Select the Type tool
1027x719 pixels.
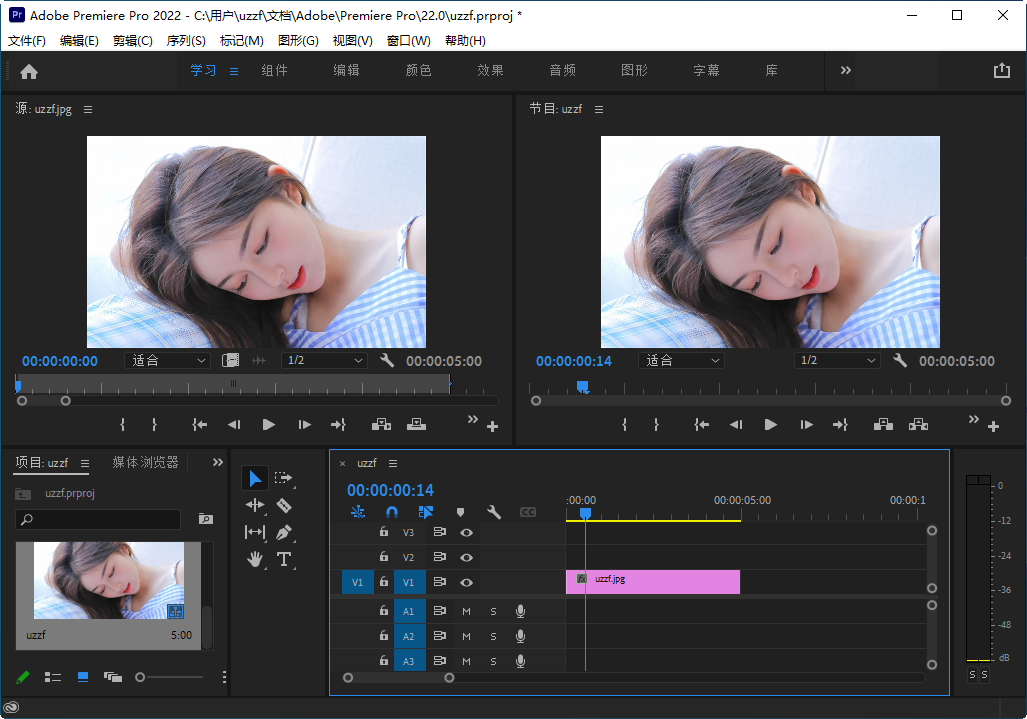[284, 559]
